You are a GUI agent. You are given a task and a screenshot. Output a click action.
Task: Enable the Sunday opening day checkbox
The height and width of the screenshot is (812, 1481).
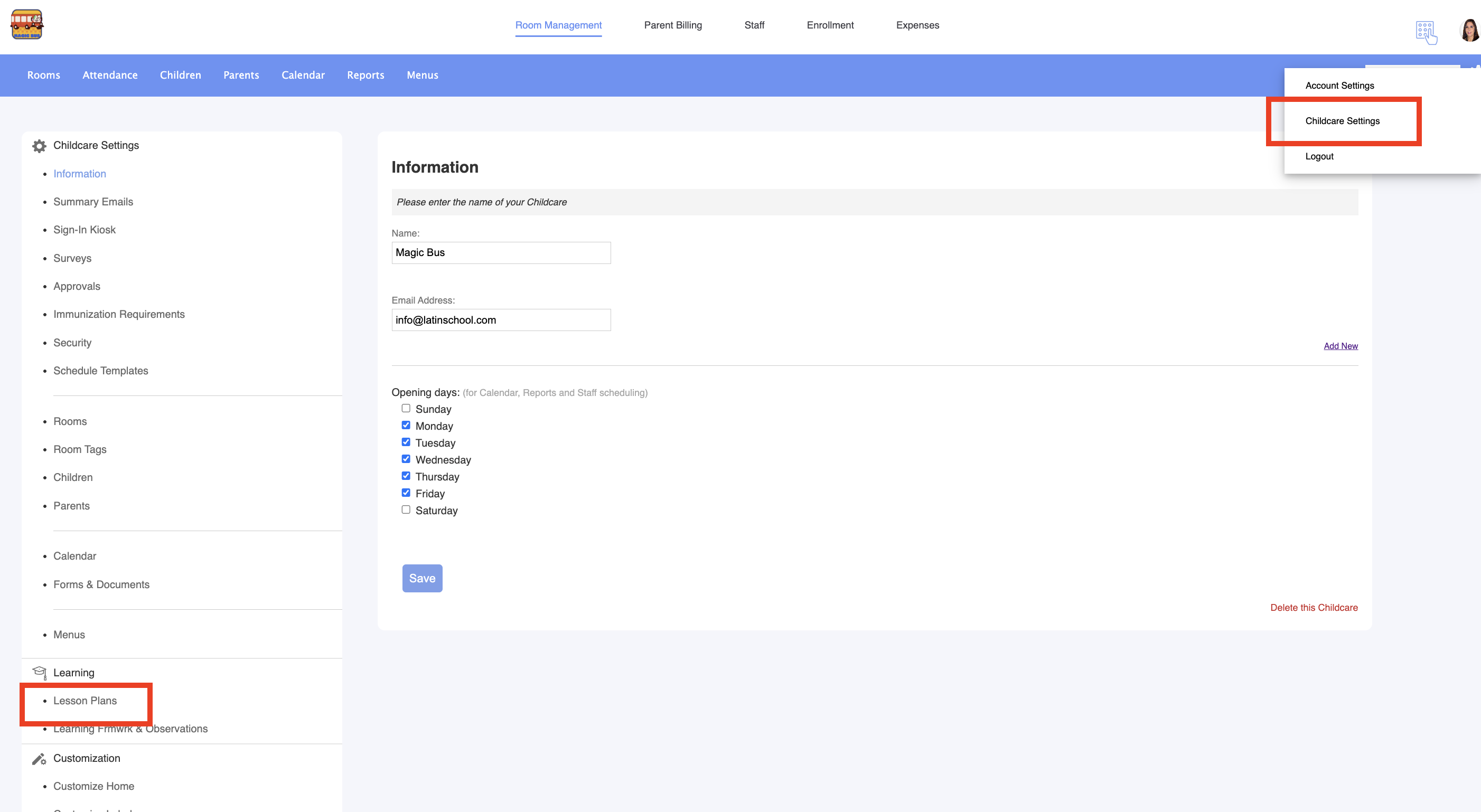click(x=406, y=409)
